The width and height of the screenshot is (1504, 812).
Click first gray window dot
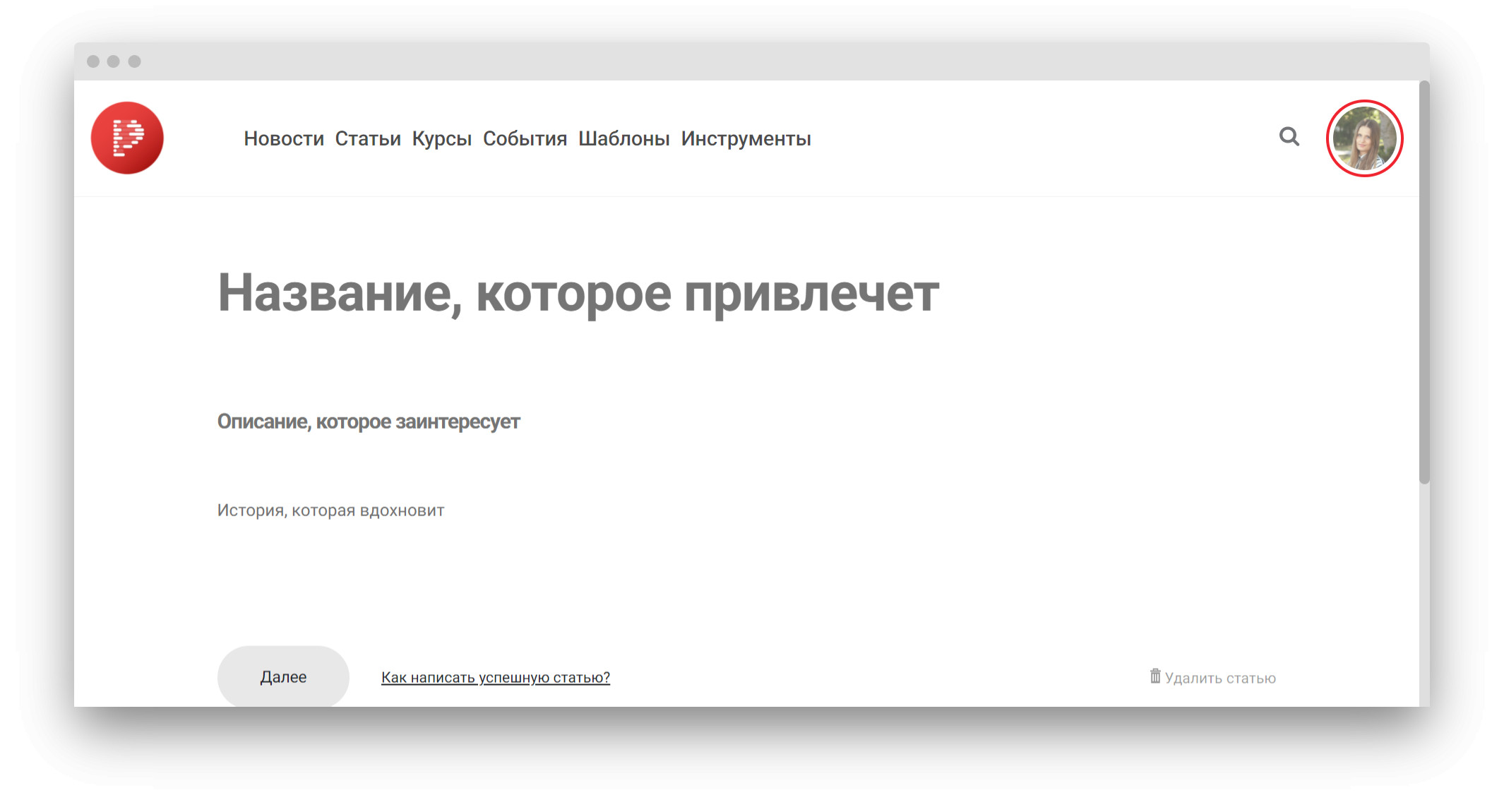92,61
